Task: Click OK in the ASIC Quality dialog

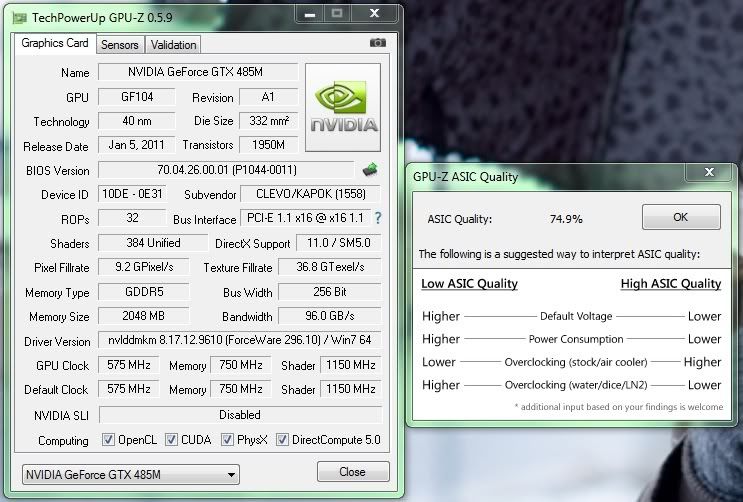Action: [681, 217]
